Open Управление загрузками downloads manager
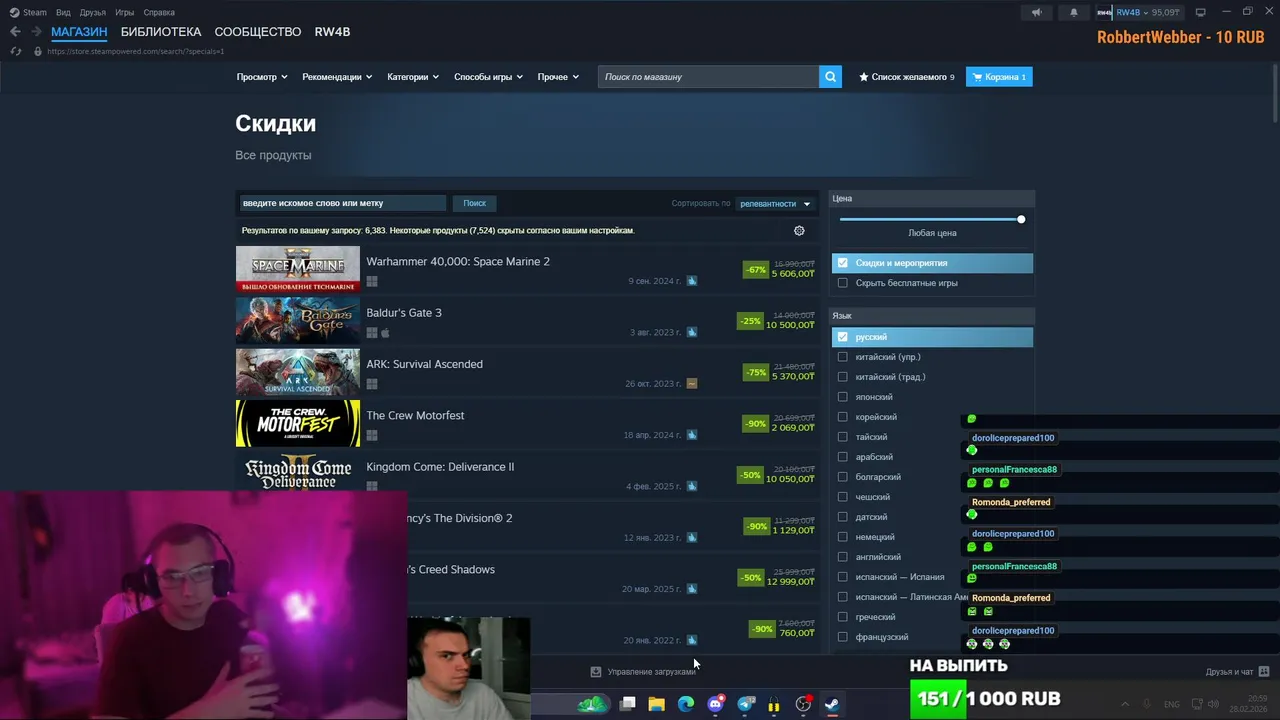 pyautogui.click(x=642, y=672)
